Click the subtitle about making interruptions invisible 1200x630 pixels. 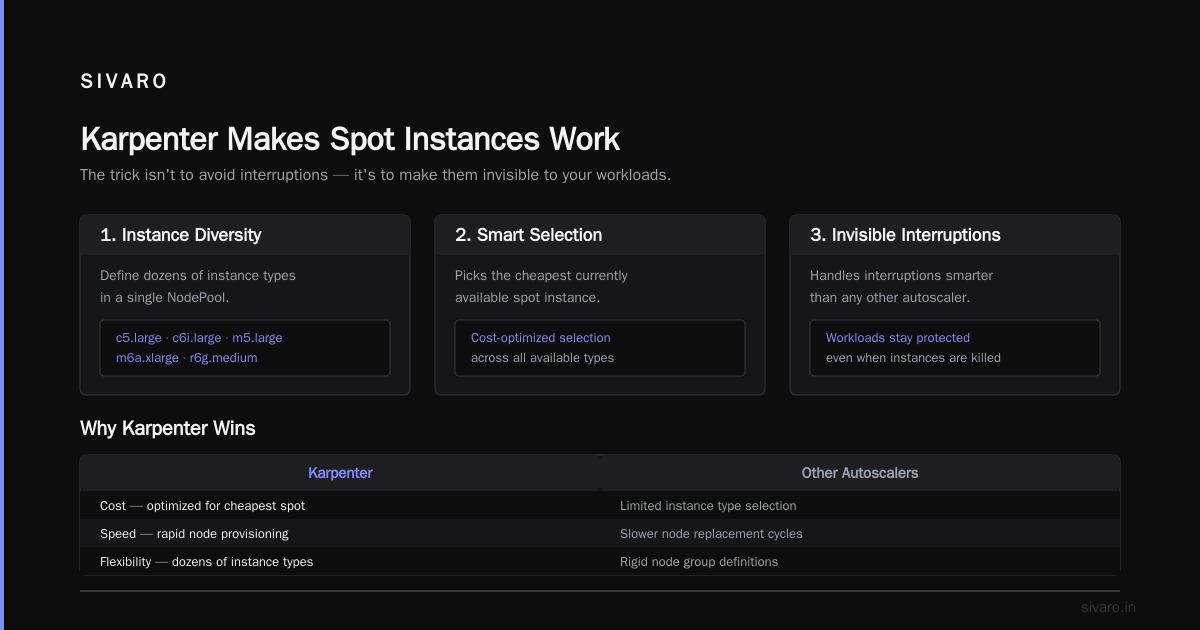click(375, 174)
